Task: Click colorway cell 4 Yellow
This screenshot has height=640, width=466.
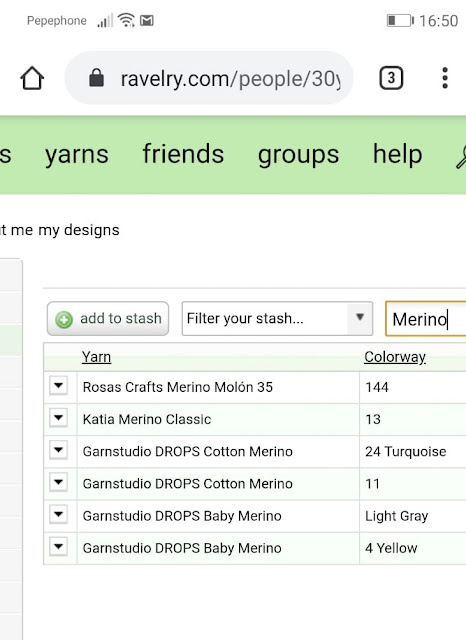Action: [x=413, y=548]
